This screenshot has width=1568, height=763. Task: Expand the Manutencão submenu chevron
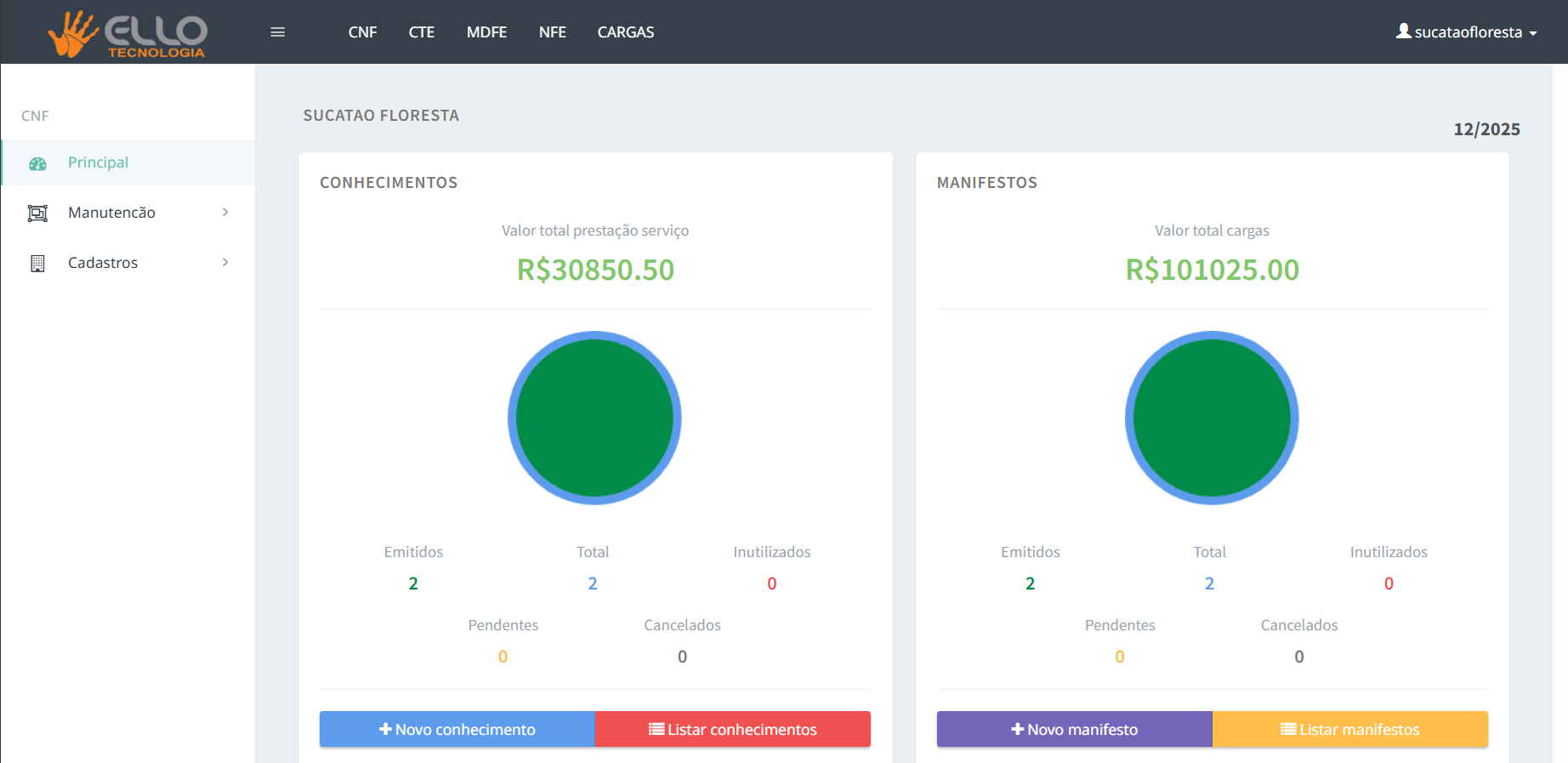pyautogui.click(x=225, y=213)
